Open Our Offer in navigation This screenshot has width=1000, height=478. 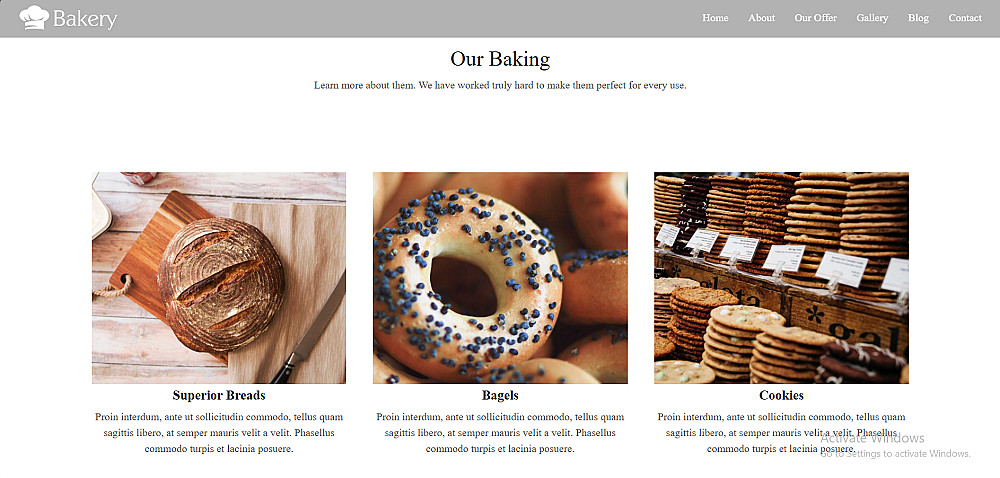coord(816,18)
